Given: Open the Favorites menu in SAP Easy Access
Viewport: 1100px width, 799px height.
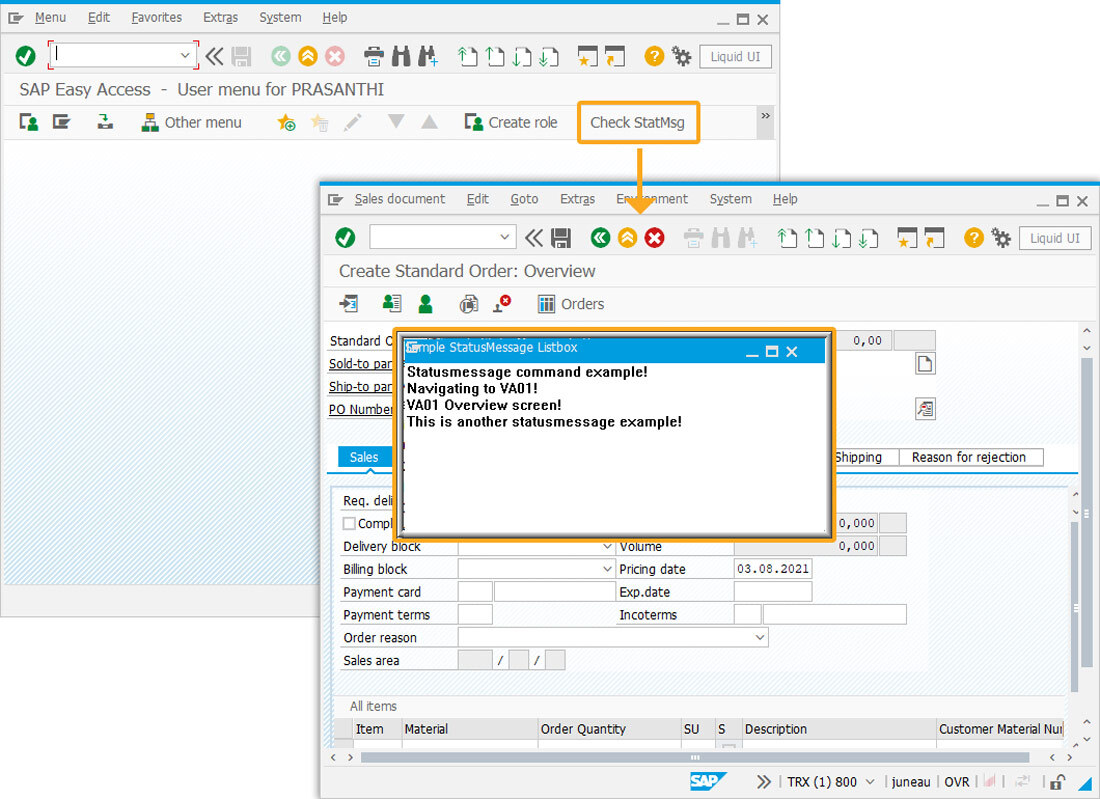Looking at the screenshot, I should 156,18.
